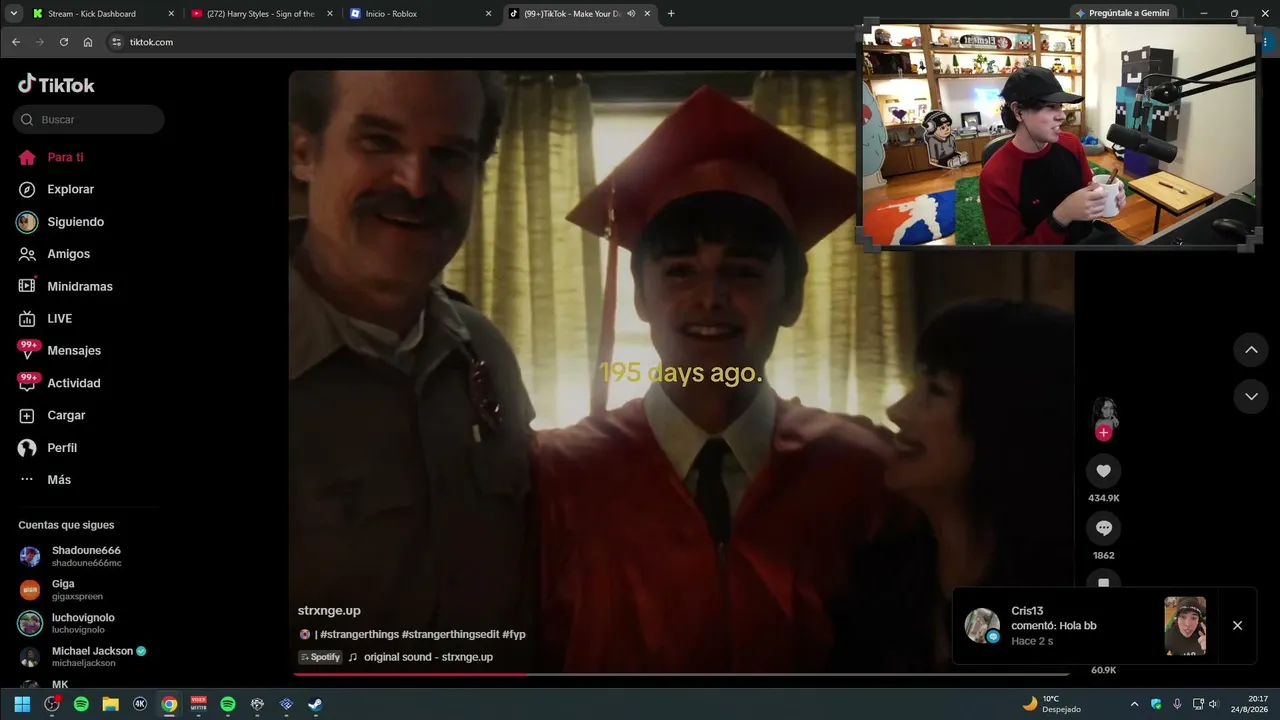
Task: Toggle the system volume tray icon
Action: pyautogui.click(x=1213, y=704)
